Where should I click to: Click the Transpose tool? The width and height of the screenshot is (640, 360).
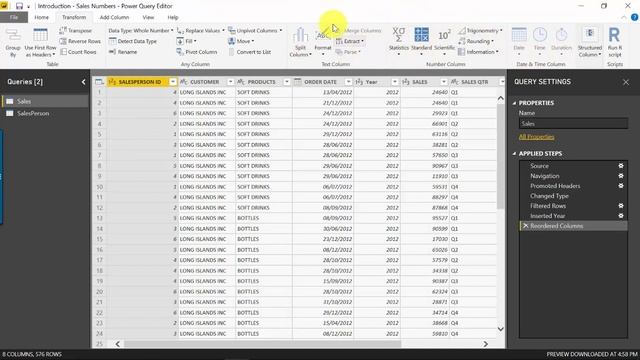pyautogui.click(x=76, y=31)
